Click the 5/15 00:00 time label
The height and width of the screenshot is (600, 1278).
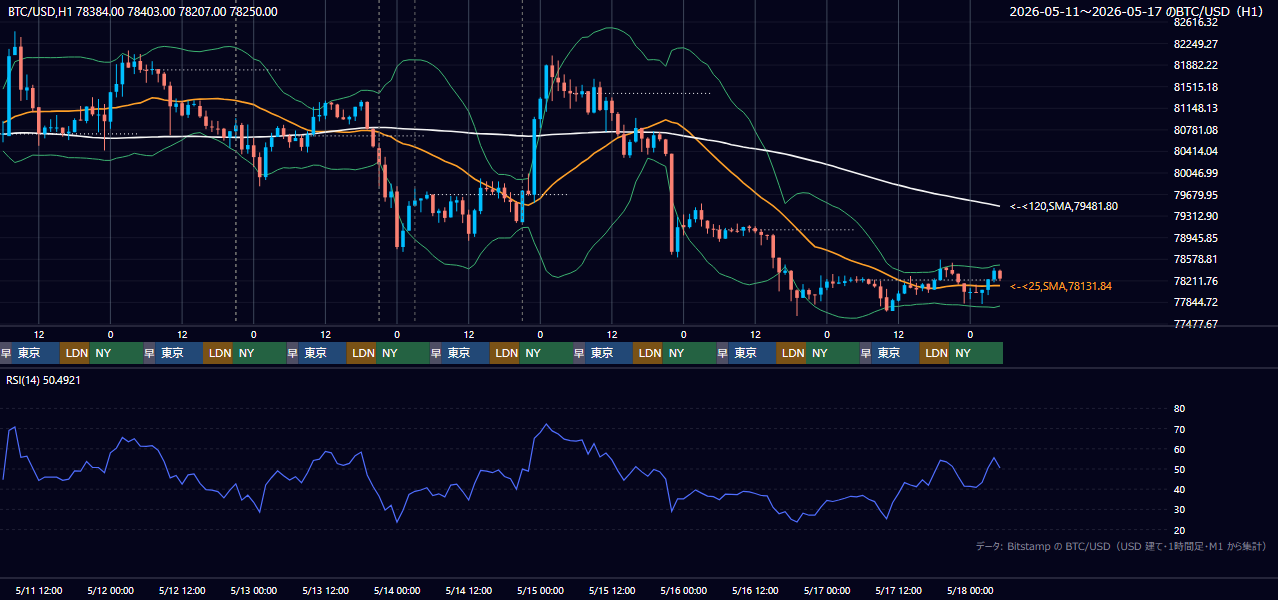(541, 591)
